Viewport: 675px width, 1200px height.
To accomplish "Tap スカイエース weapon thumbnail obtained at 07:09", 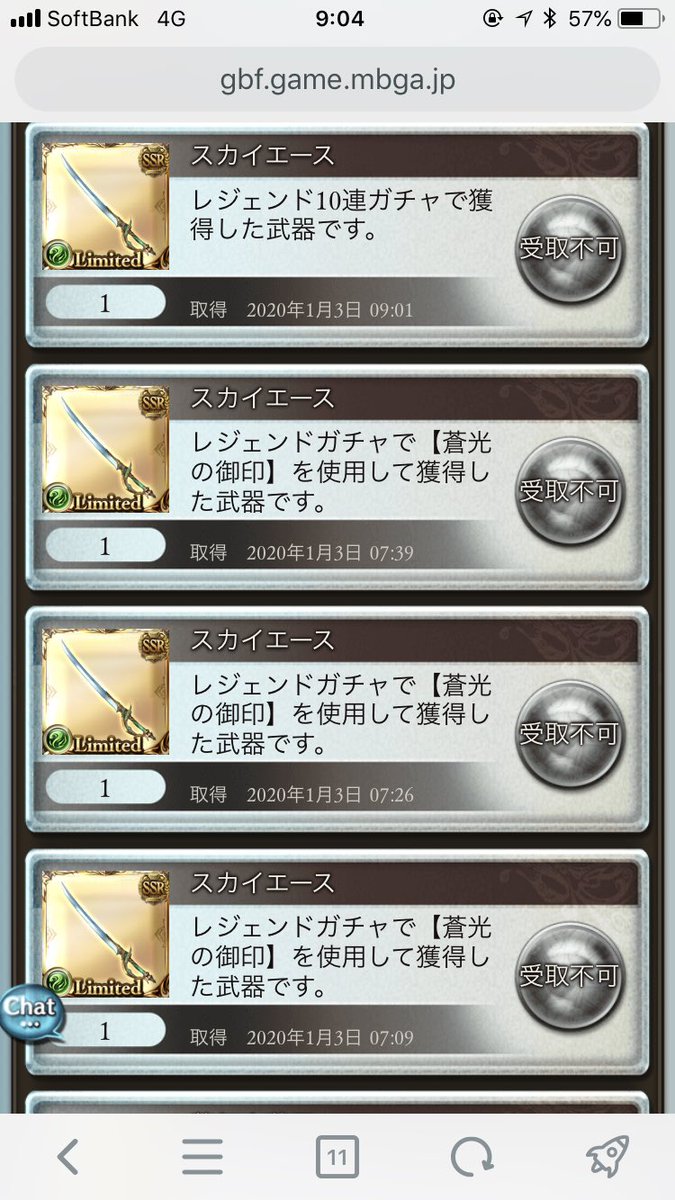I will click(x=106, y=934).
